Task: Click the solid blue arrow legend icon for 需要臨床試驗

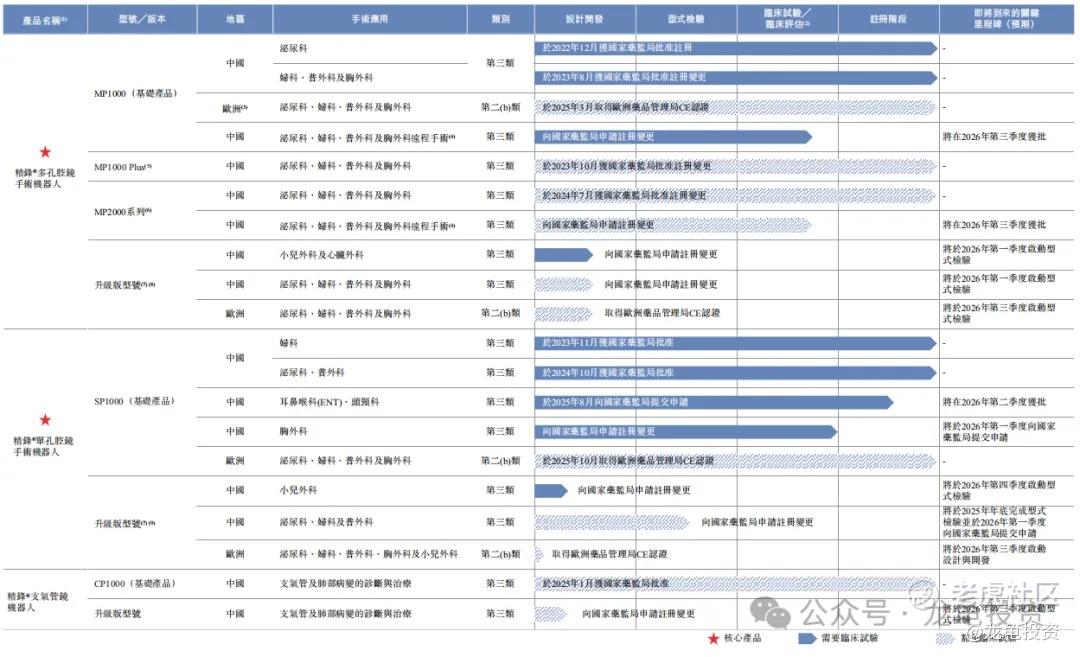Action: click(x=807, y=638)
